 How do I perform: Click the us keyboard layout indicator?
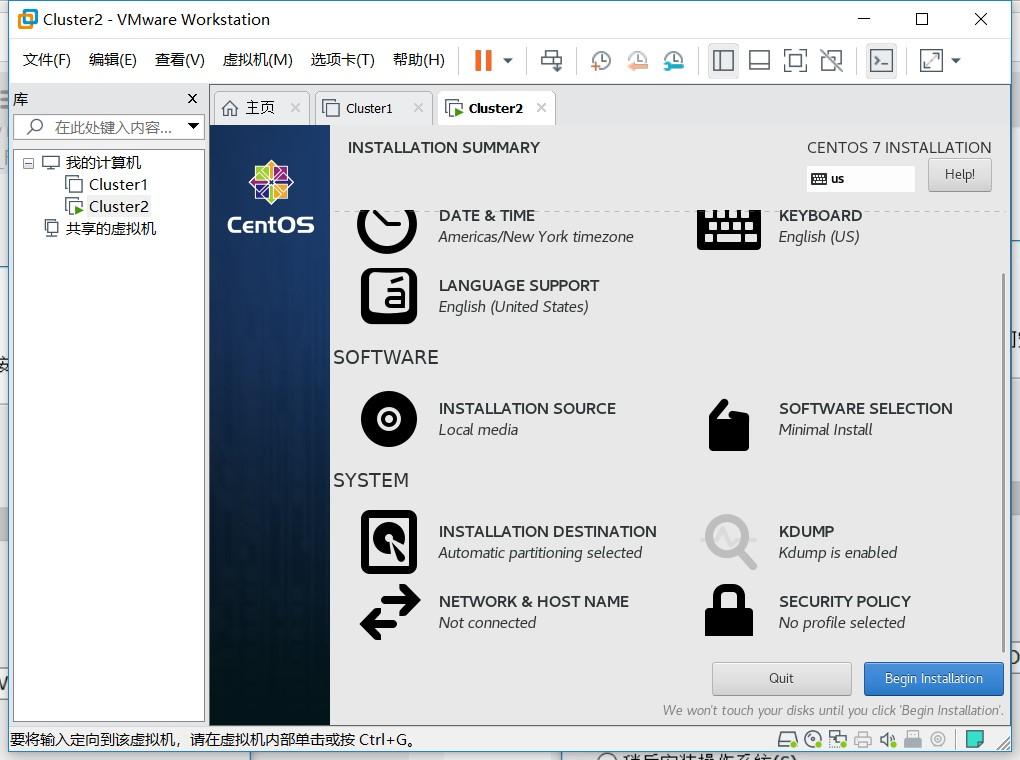tap(860, 179)
